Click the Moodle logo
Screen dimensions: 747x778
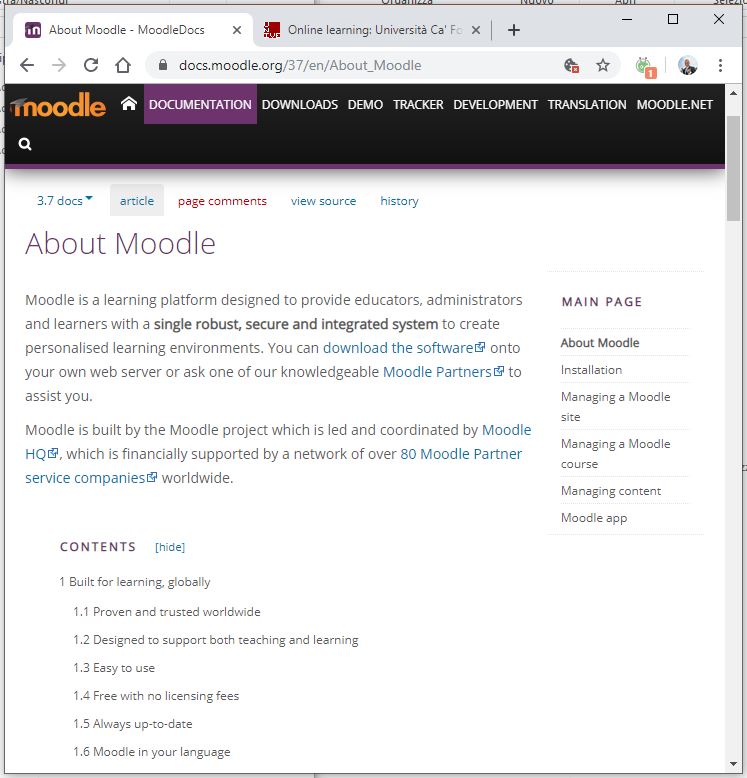pos(58,105)
